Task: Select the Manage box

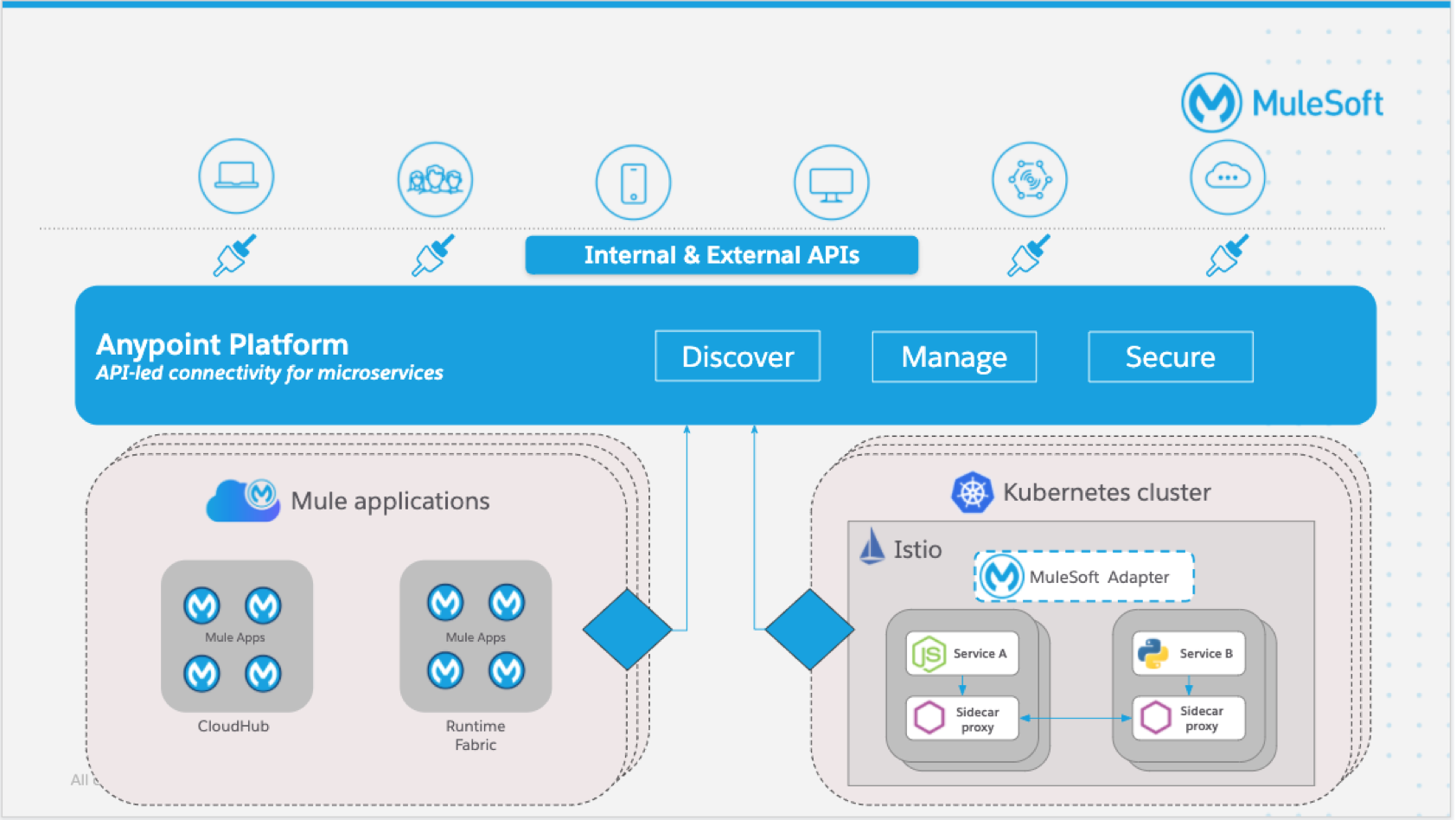Action: click(954, 356)
